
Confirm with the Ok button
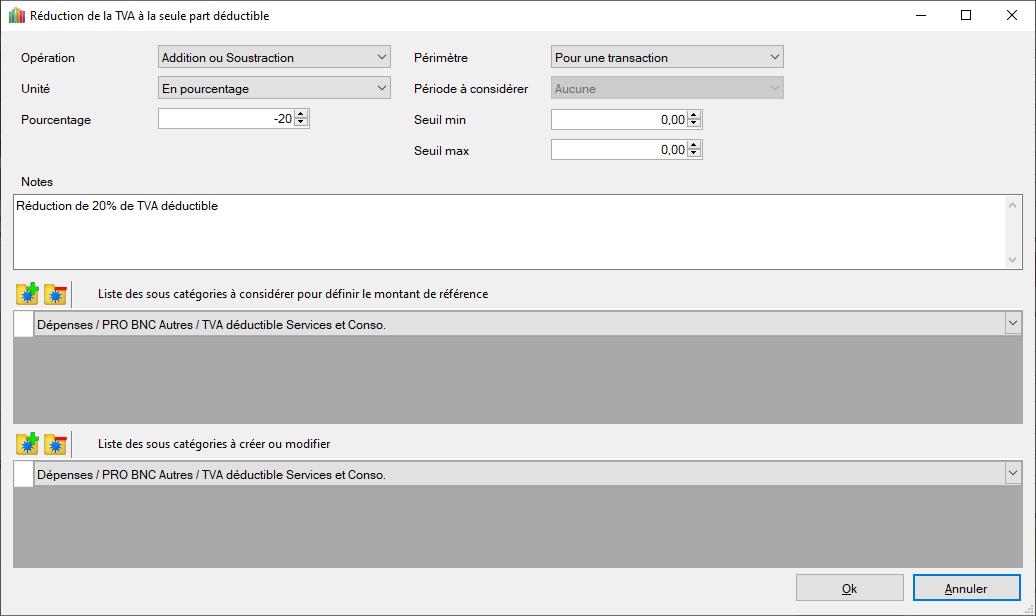(849, 588)
